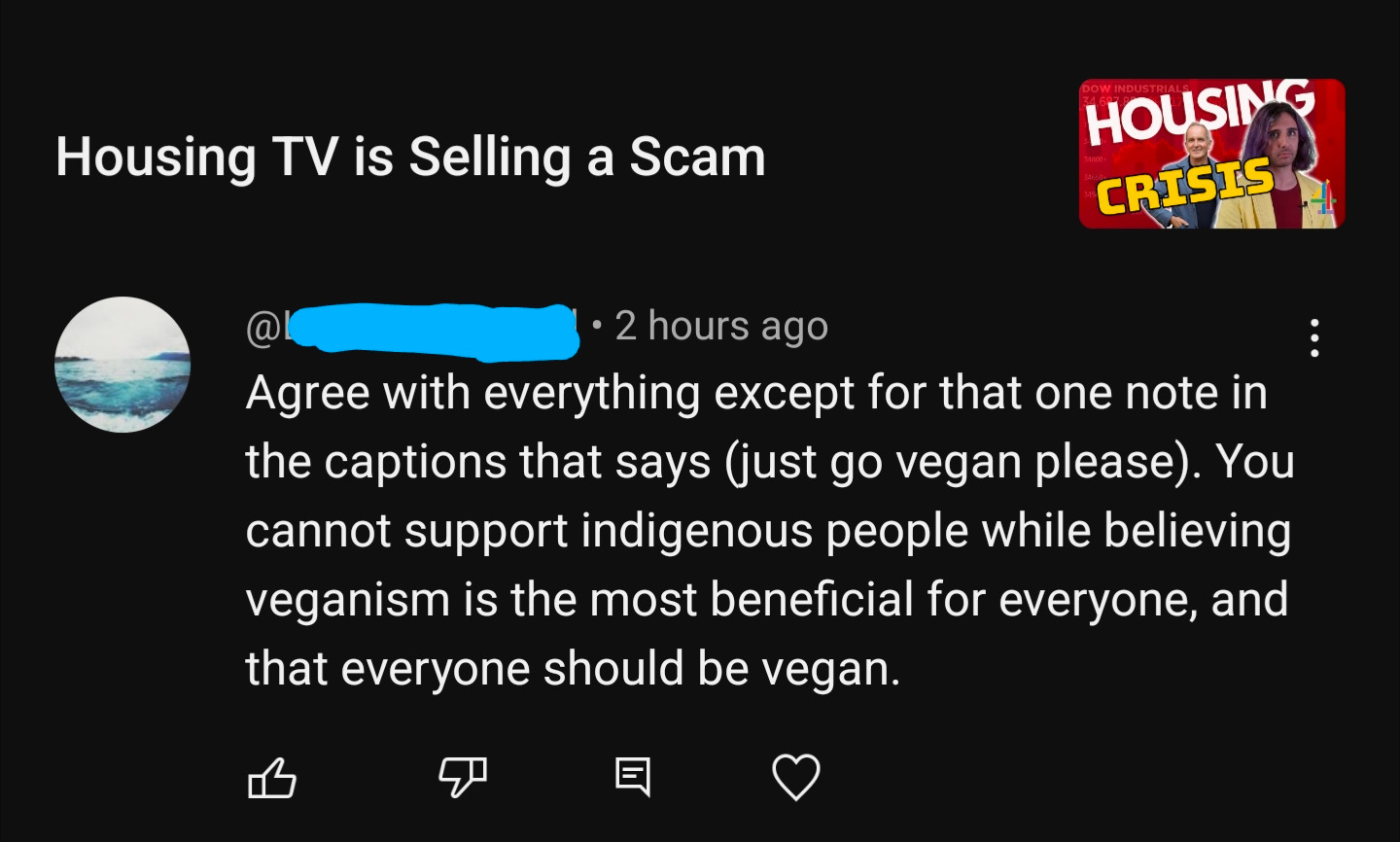Open the commenter's ocean profile avatar

coord(122,365)
